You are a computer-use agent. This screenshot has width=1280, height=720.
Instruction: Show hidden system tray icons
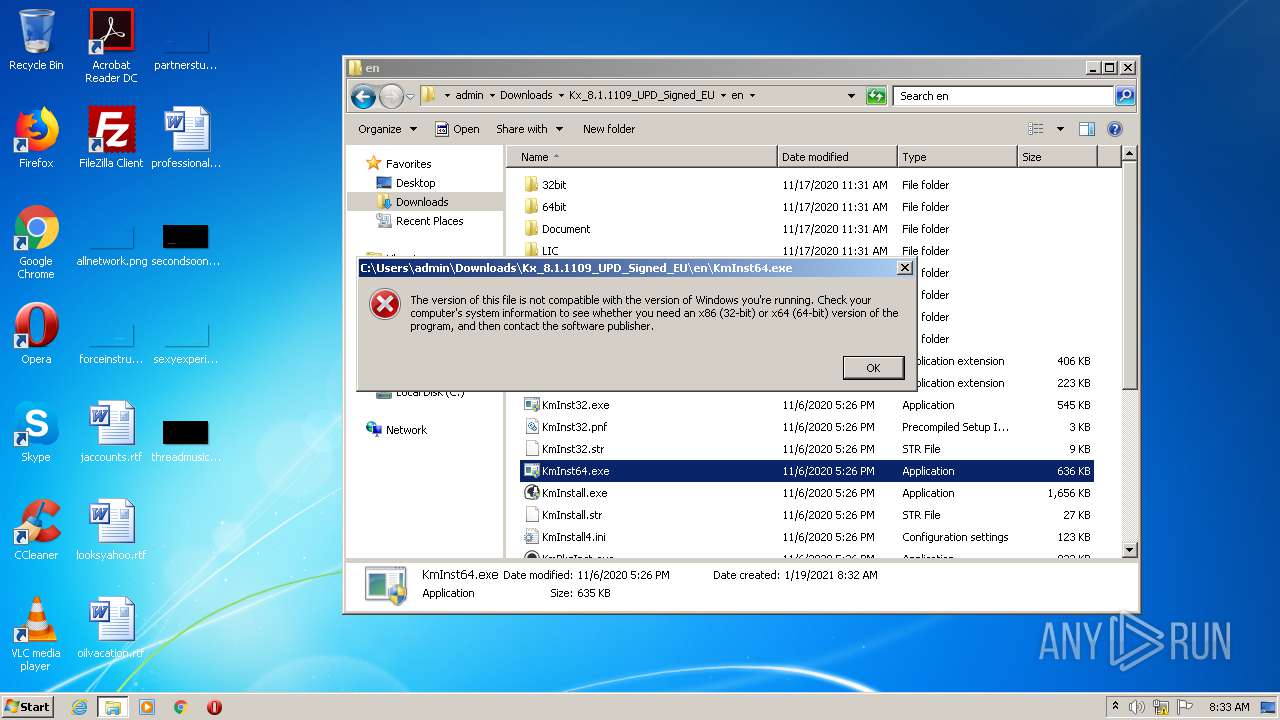[x=1116, y=706]
